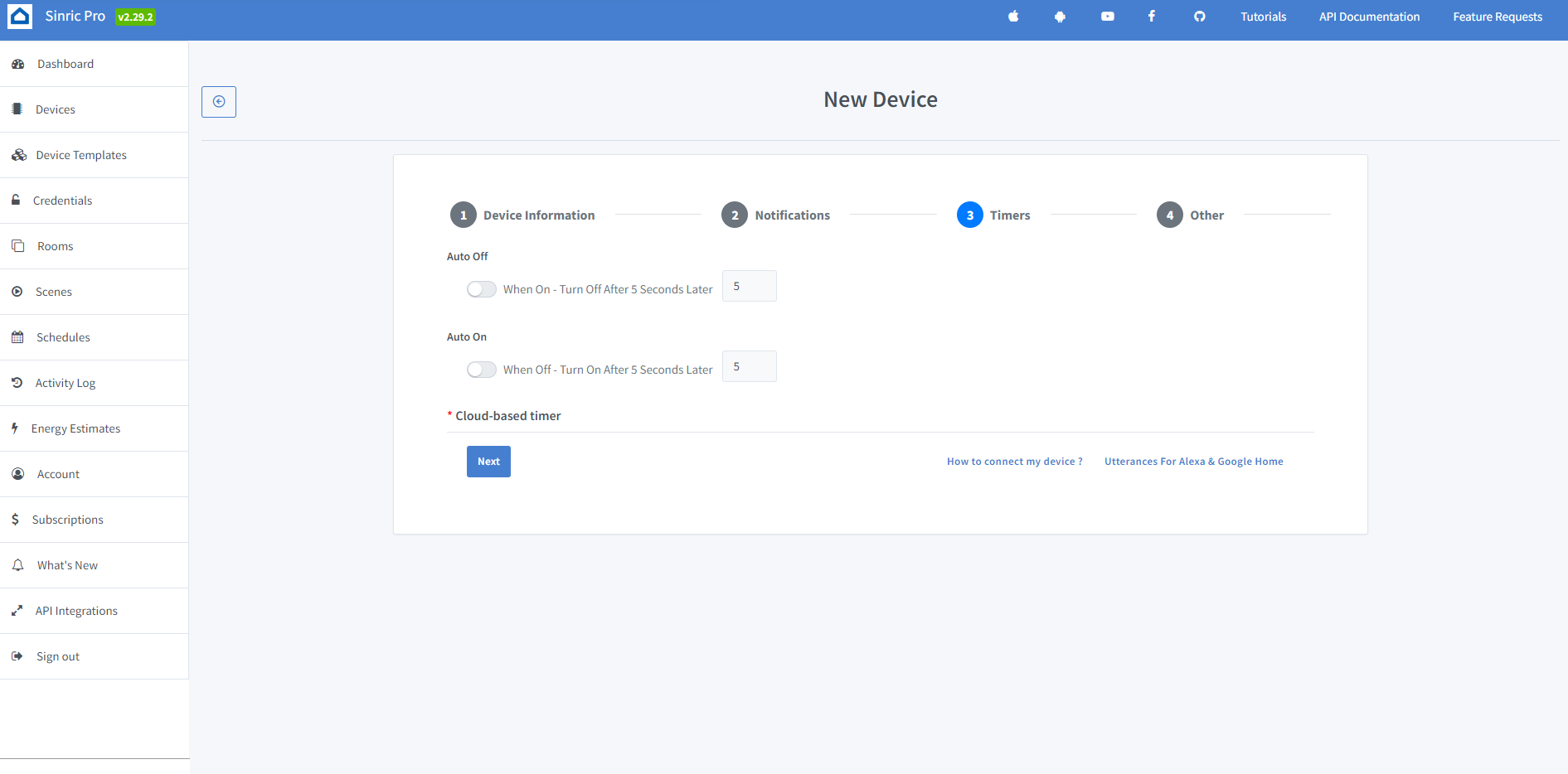Open Credentials in the sidebar
This screenshot has width=1568, height=774.
[95, 201]
